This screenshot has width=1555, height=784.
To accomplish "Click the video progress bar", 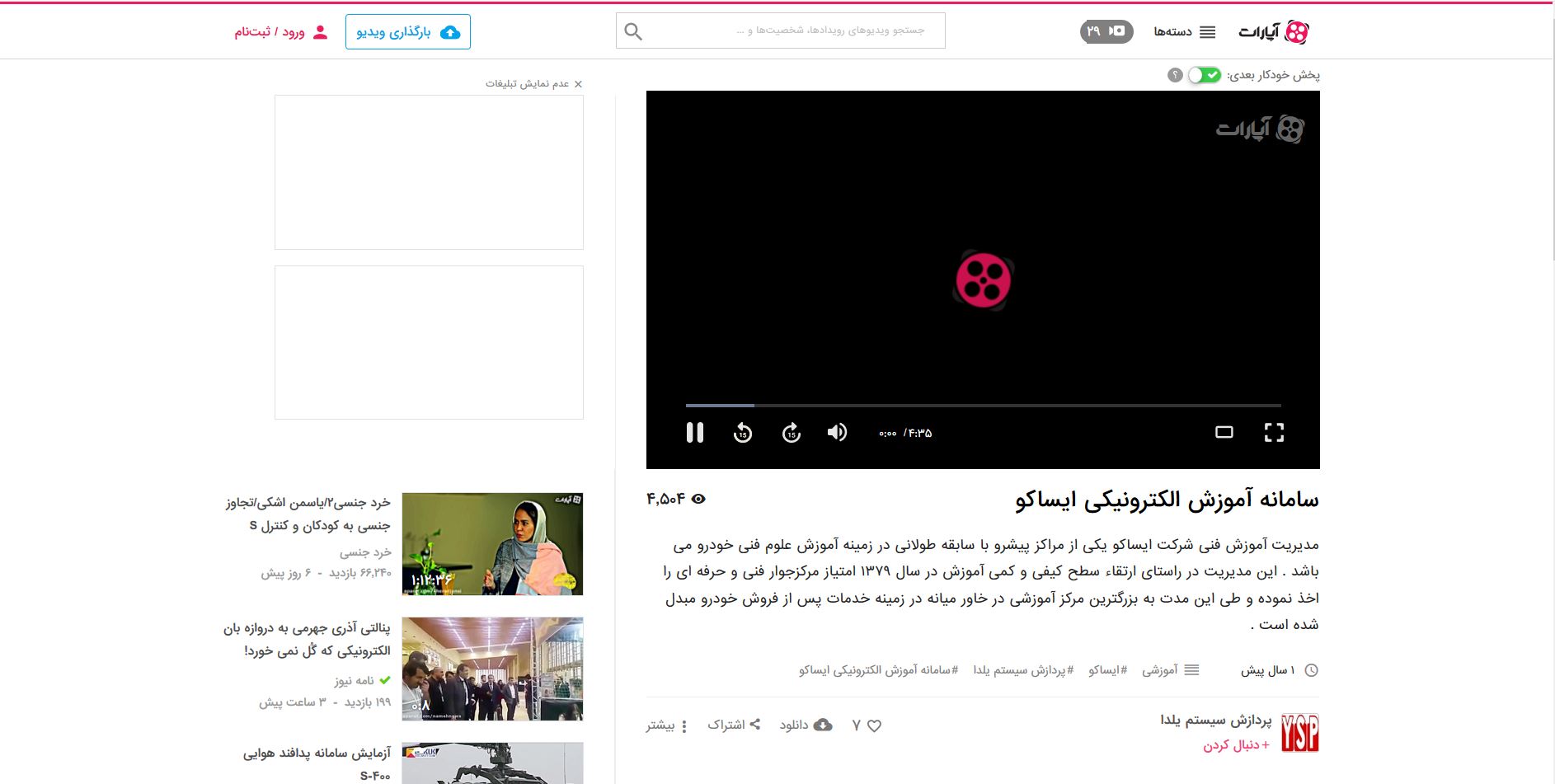I will [984, 405].
